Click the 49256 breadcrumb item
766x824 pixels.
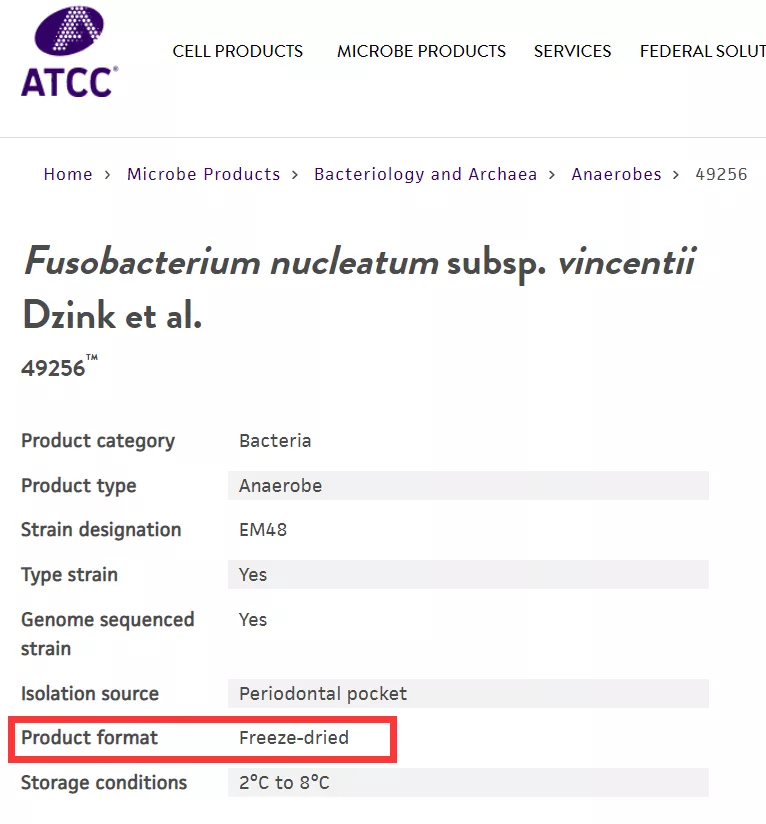[x=721, y=174]
